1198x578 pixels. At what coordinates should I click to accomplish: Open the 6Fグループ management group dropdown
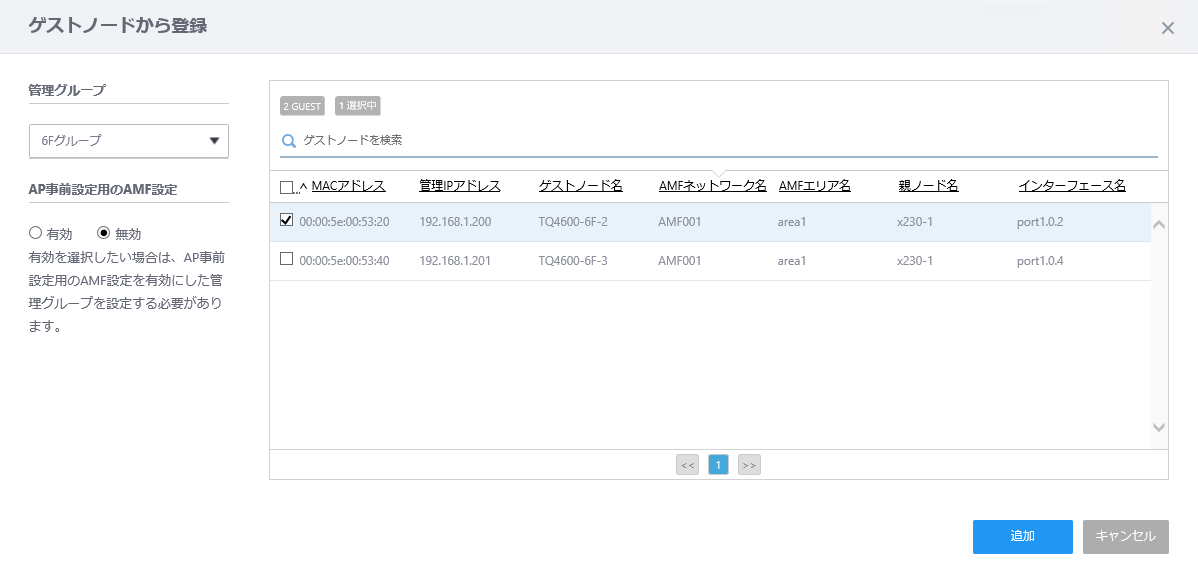128,141
